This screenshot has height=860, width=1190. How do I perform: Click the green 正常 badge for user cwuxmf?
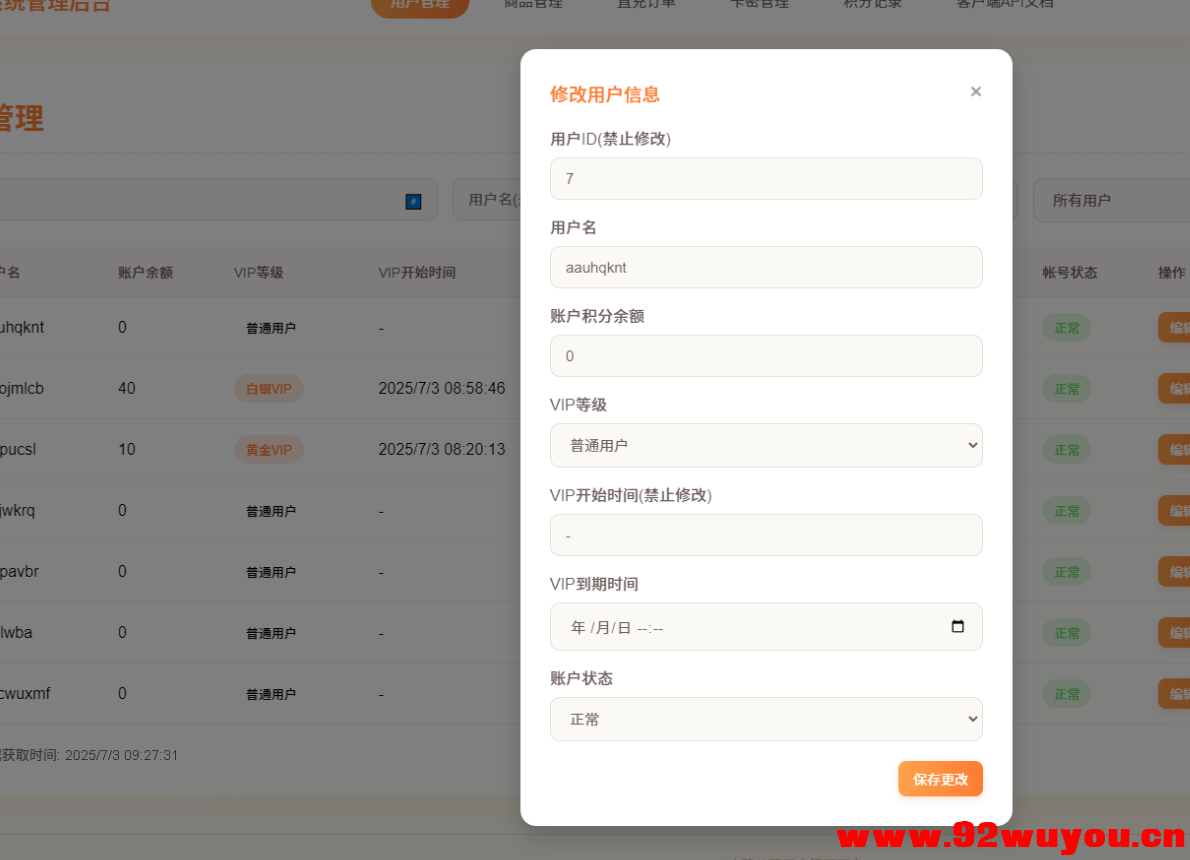pos(1066,693)
